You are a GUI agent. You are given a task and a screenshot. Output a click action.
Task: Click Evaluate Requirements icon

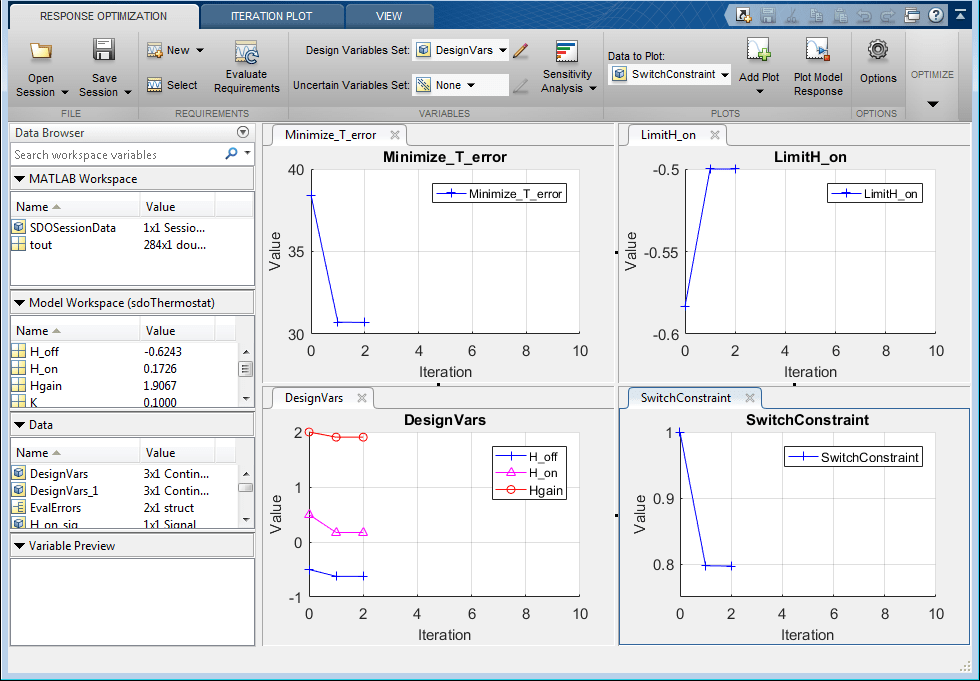(x=246, y=52)
